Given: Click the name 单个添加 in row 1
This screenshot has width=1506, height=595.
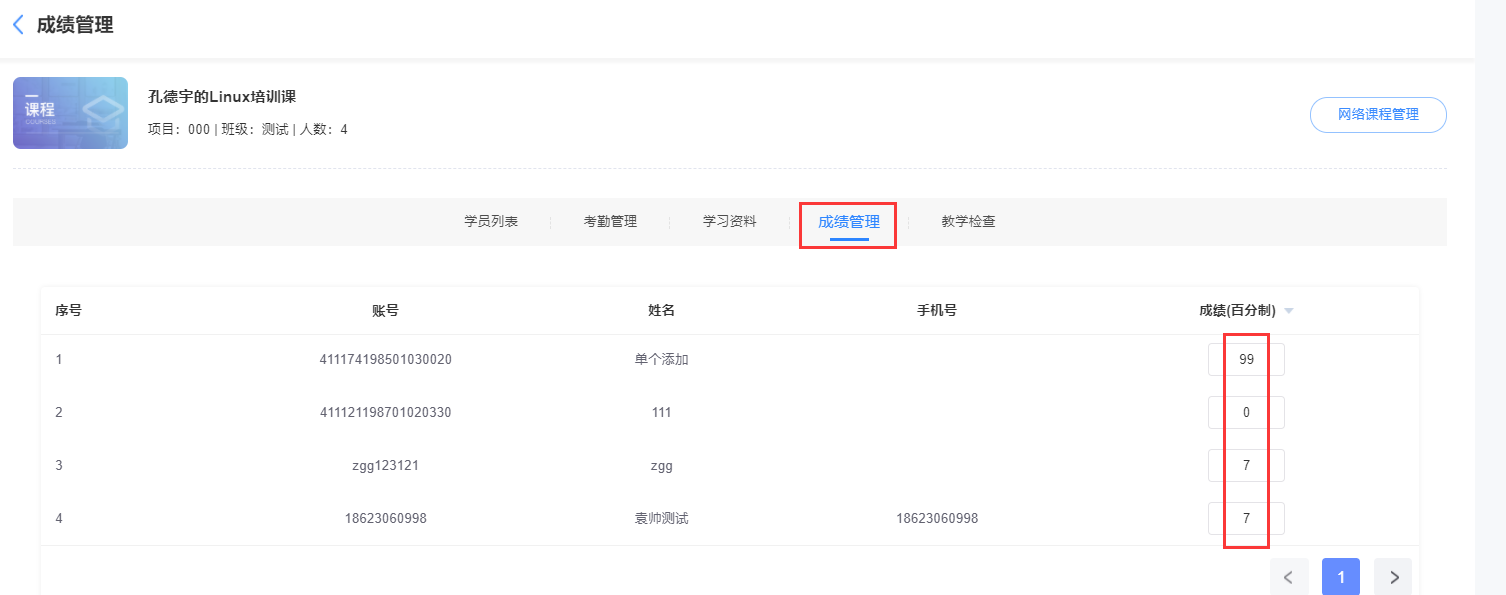Looking at the screenshot, I should 661,359.
